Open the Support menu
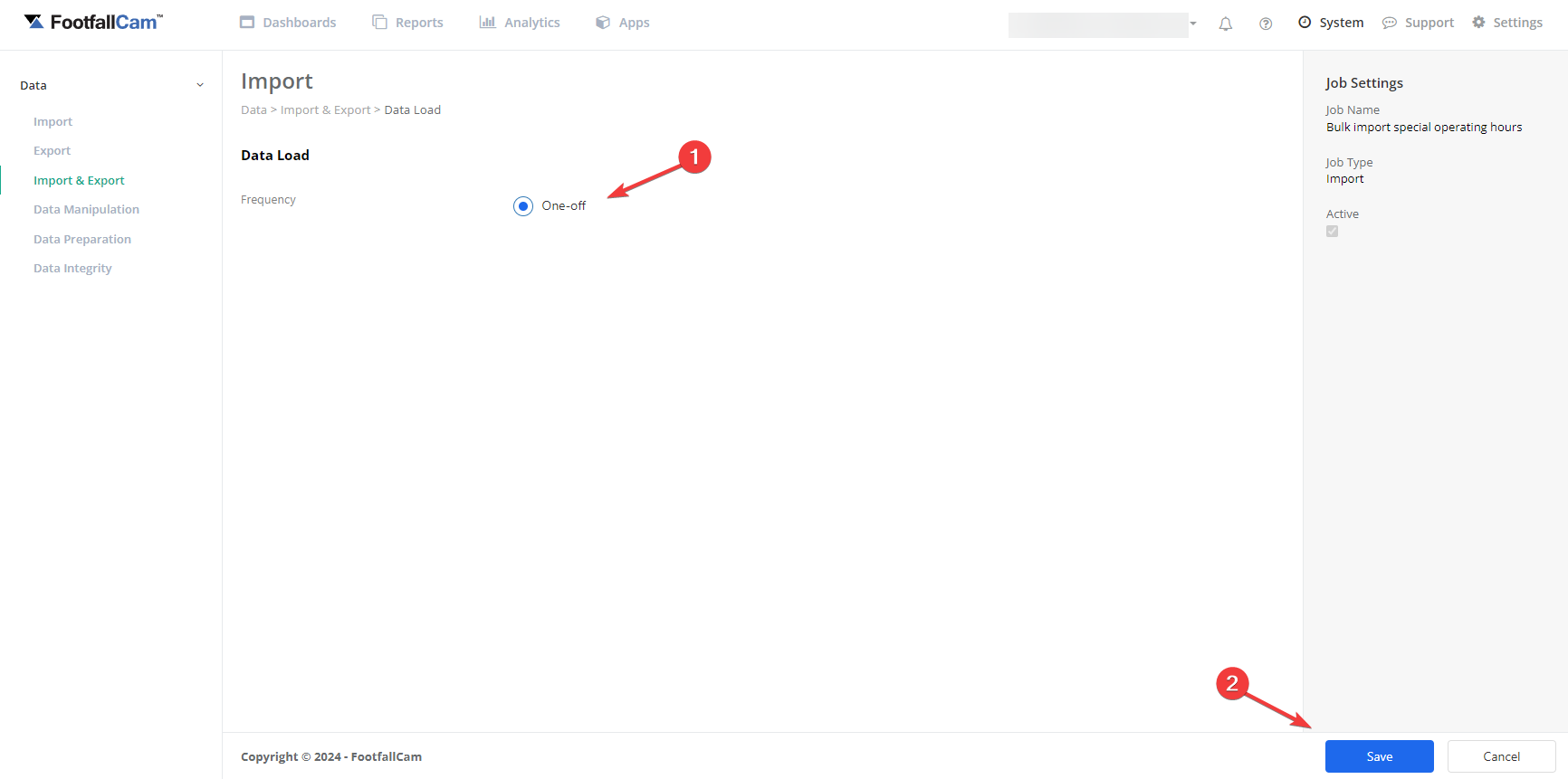The width and height of the screenshot is (1568, 779). click(1418, 22)
